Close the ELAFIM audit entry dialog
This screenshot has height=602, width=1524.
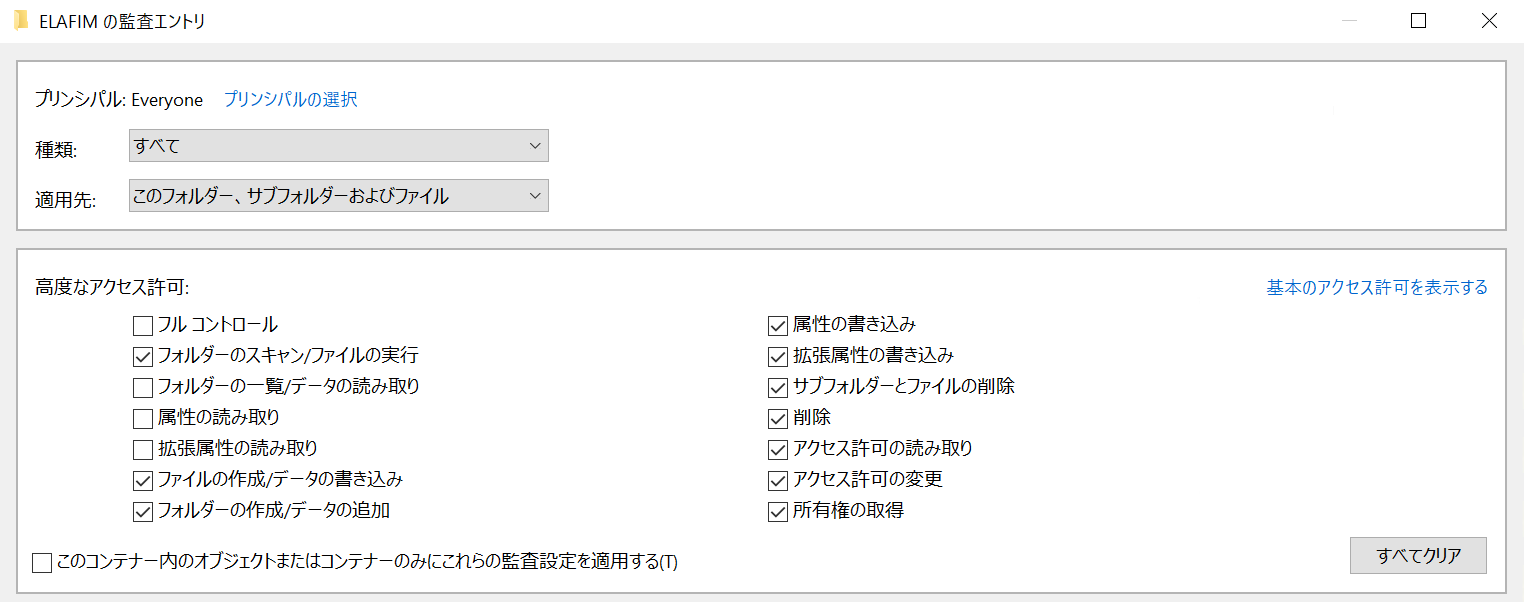point(1488,21)
